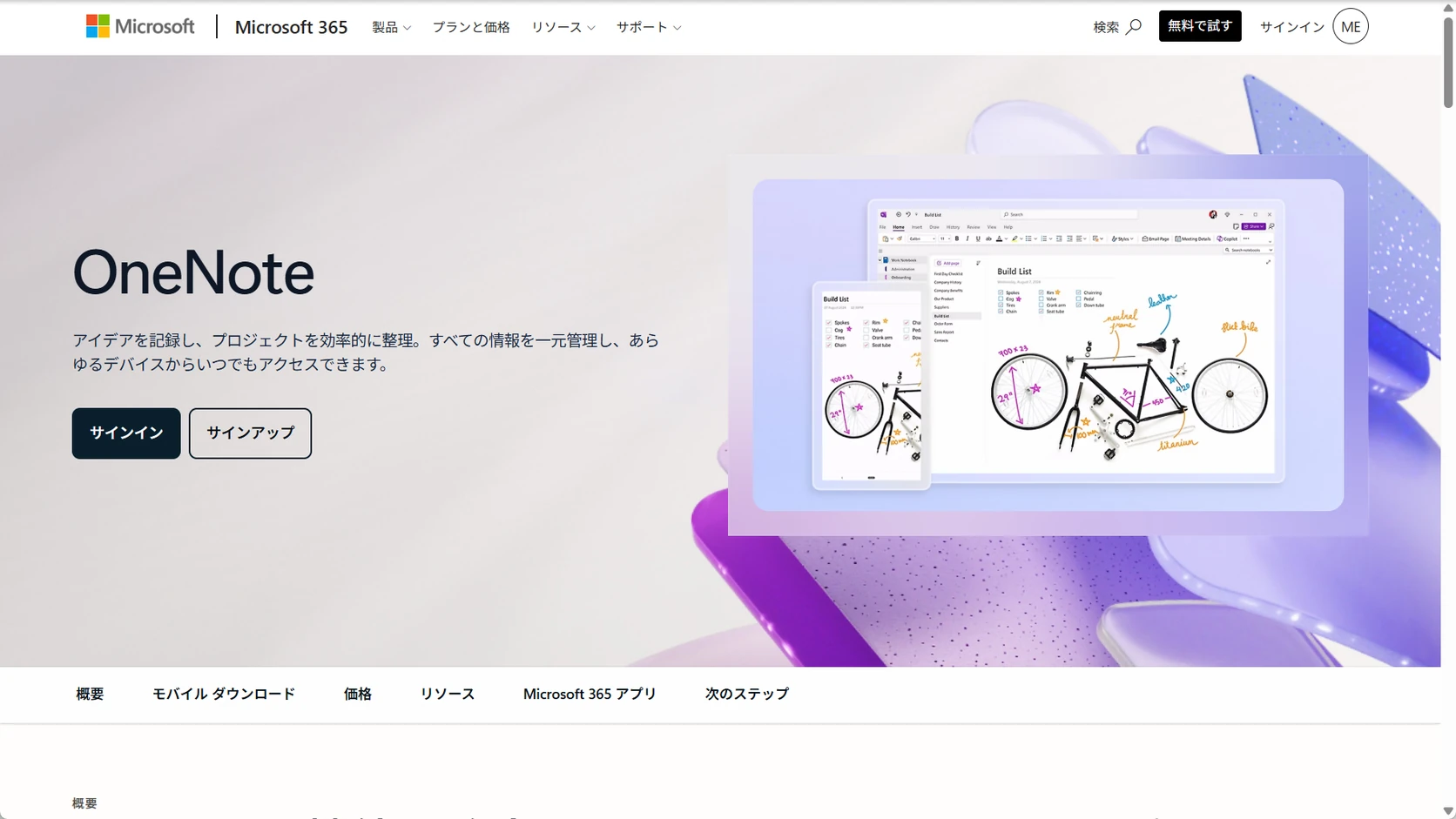The width and height of the screenshot is (1456, 819).
Task: Click the Microsoft logo
Action: pos(140,27)
